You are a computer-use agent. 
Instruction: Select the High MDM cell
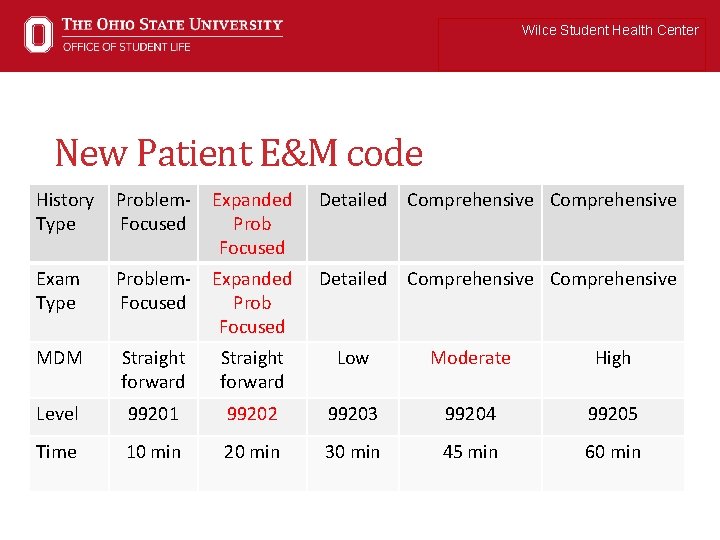click(x=613, y=370)
